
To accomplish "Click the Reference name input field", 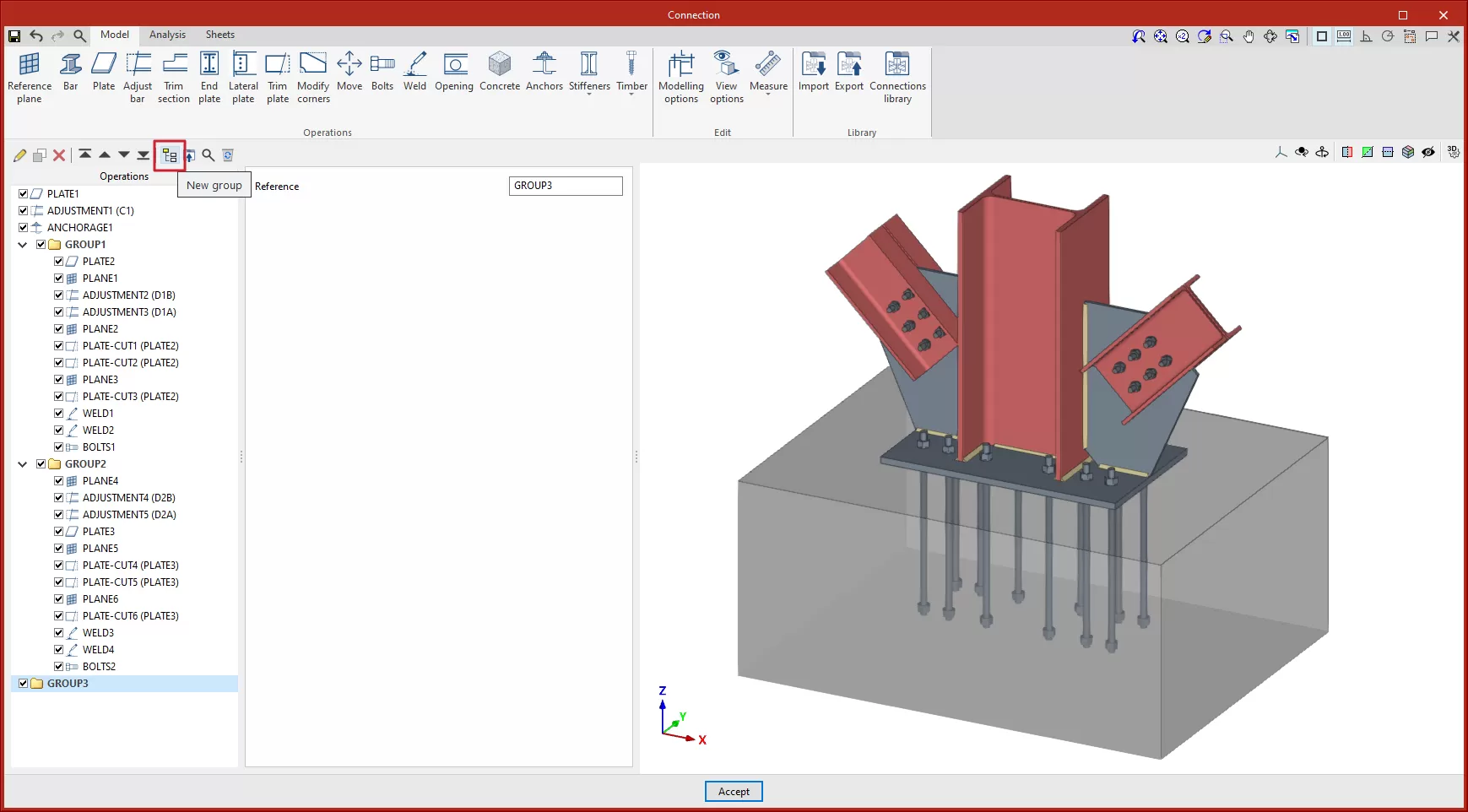I will click(x=566, y=186).
